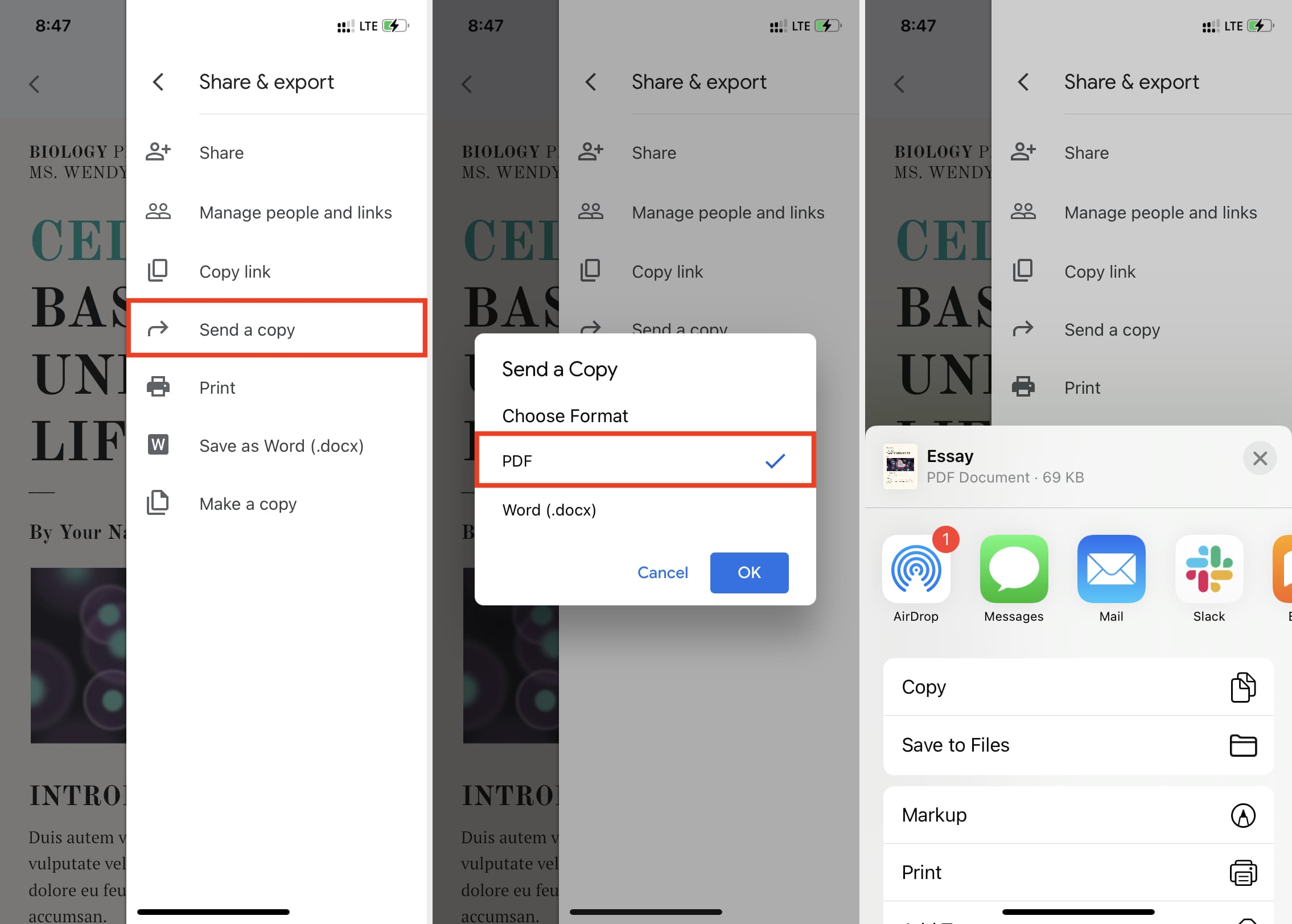Select Word (.docx) format option
This screenshot has height=924, width=1292.
549,509
